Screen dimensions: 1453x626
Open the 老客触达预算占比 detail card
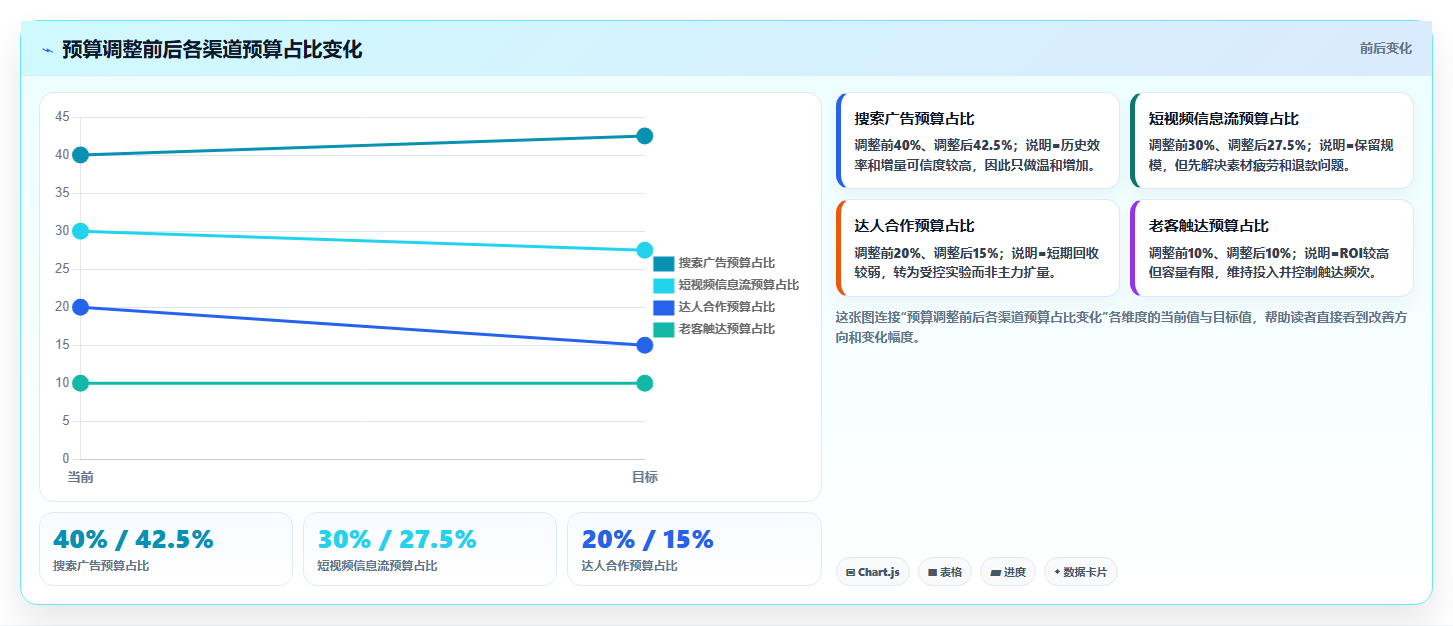[x=1271, y=248]
